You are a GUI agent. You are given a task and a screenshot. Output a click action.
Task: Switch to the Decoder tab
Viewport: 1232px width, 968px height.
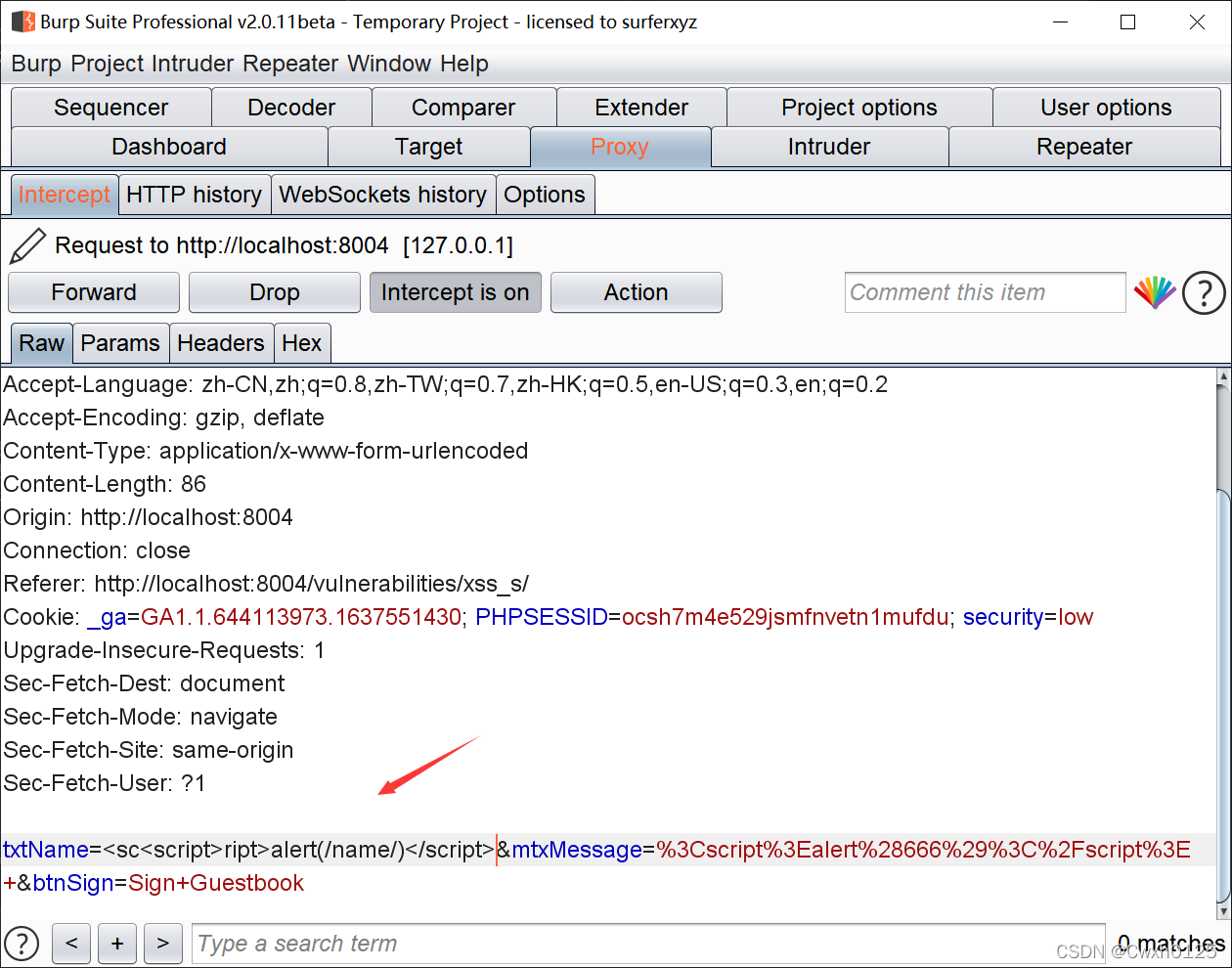291,108
